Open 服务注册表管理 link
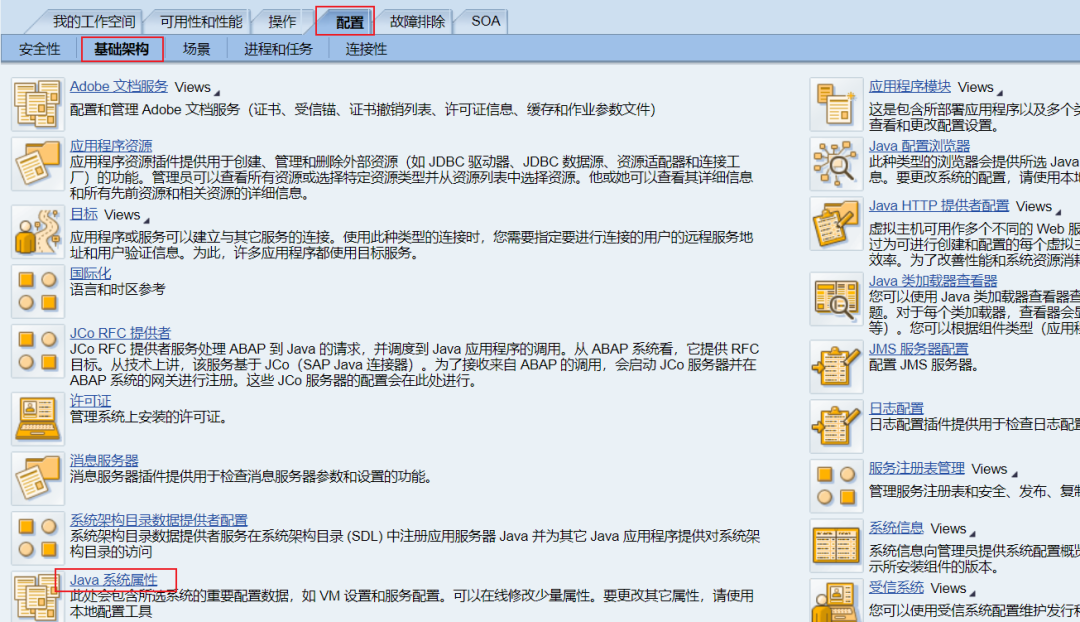The height and width of the screenshot is (622, 1080). (x=916, y=468)
